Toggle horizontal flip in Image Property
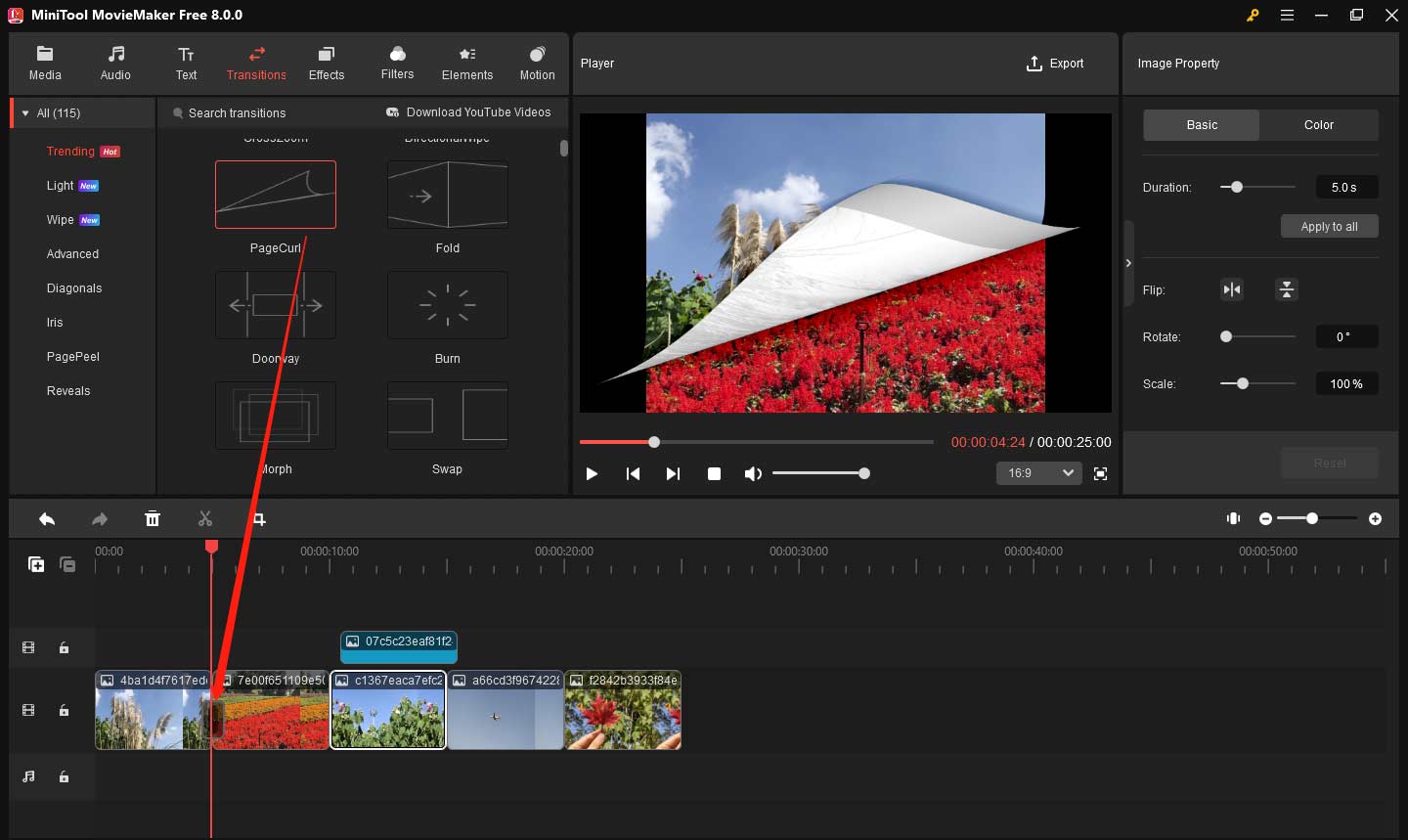The image size is (1408, 840). (x=1231, y=289)
